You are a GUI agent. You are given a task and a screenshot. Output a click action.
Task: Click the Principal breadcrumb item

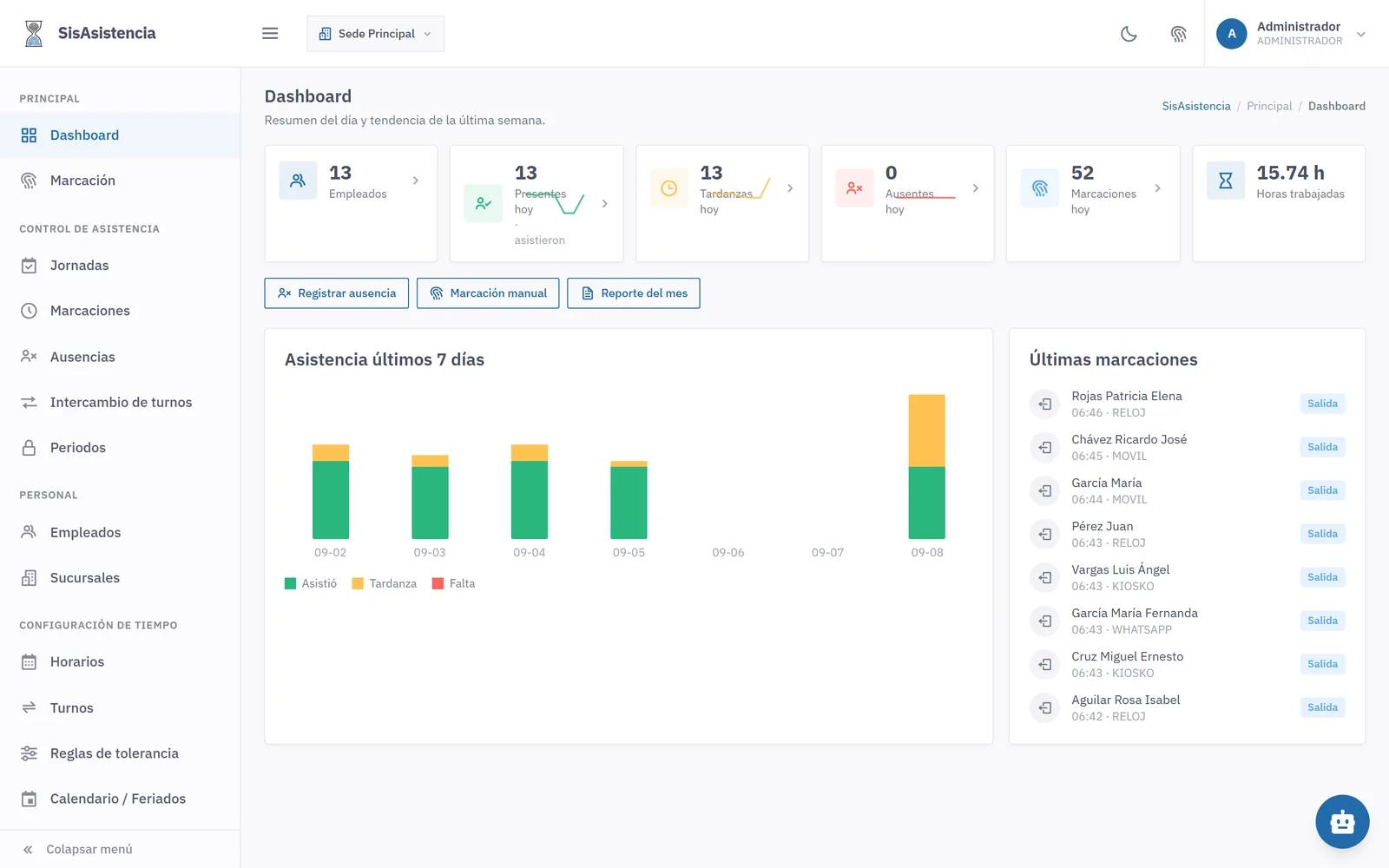(1269, 106)
